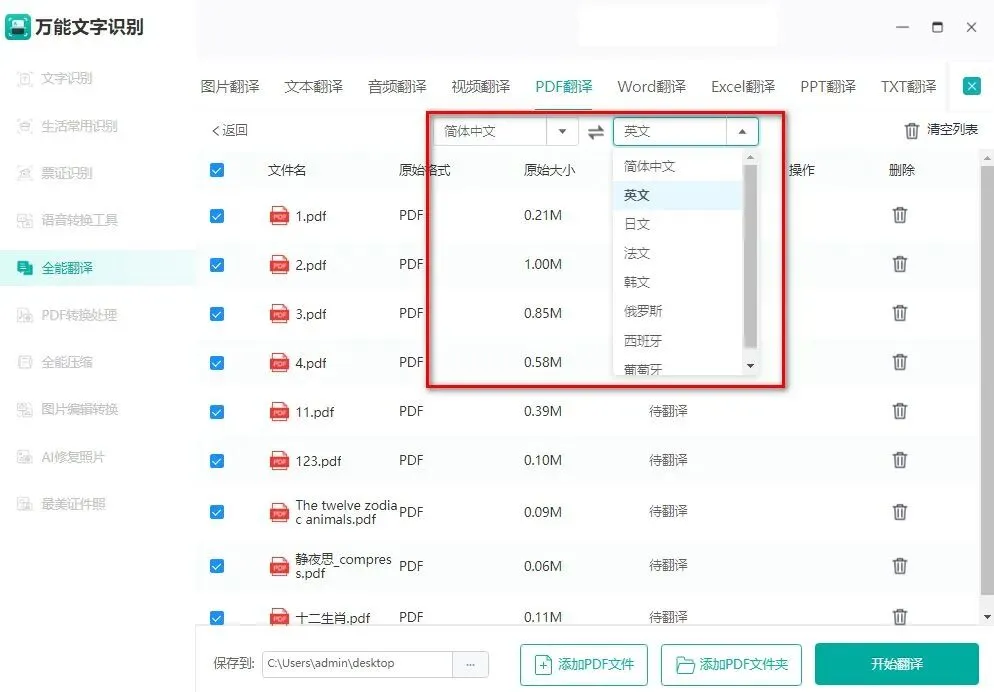Remove The twelve zodiac animals.pdf trash icon
994x692 pixels.
[900, 511]
